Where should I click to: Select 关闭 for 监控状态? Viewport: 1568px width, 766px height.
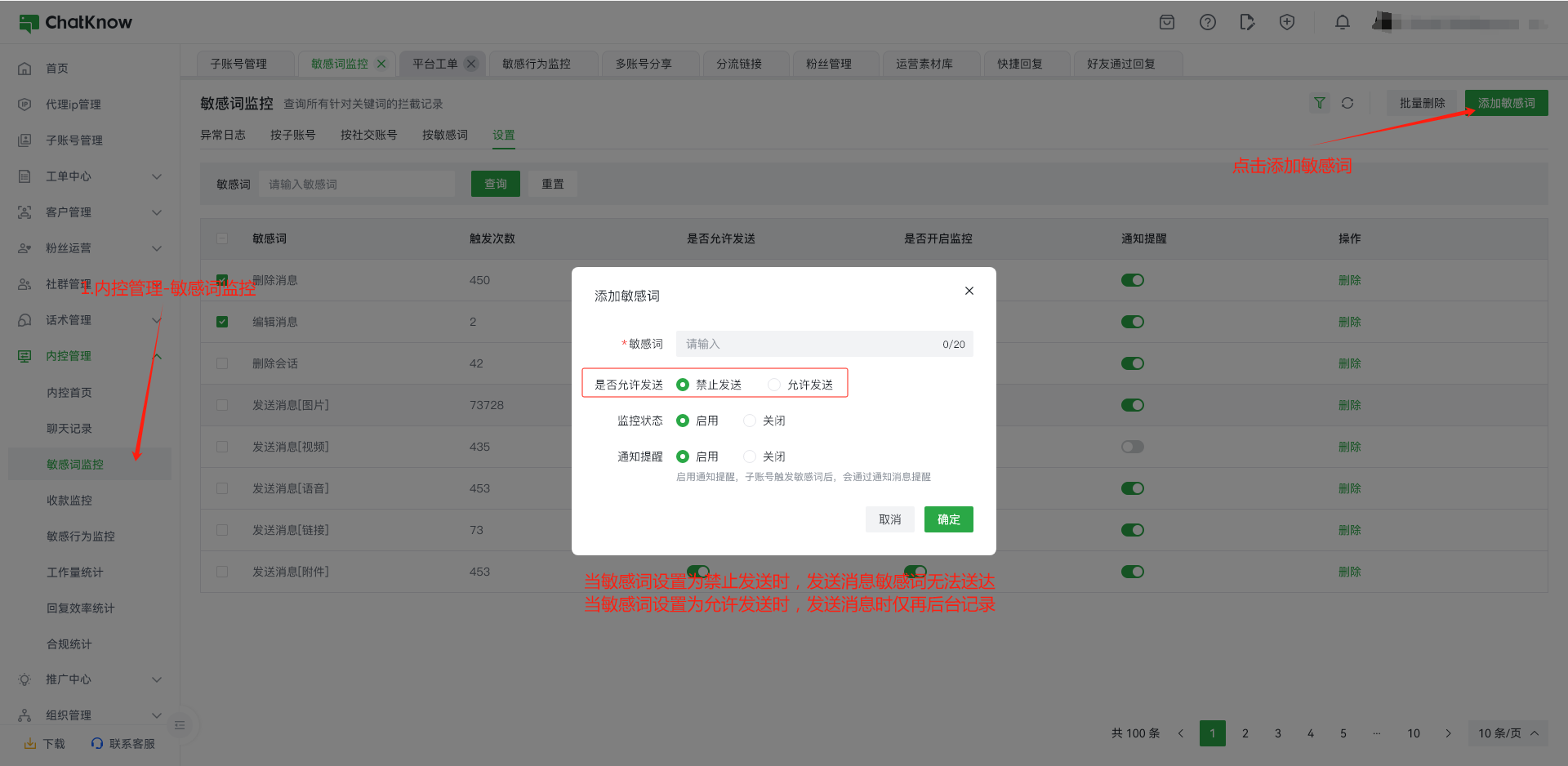750,421
